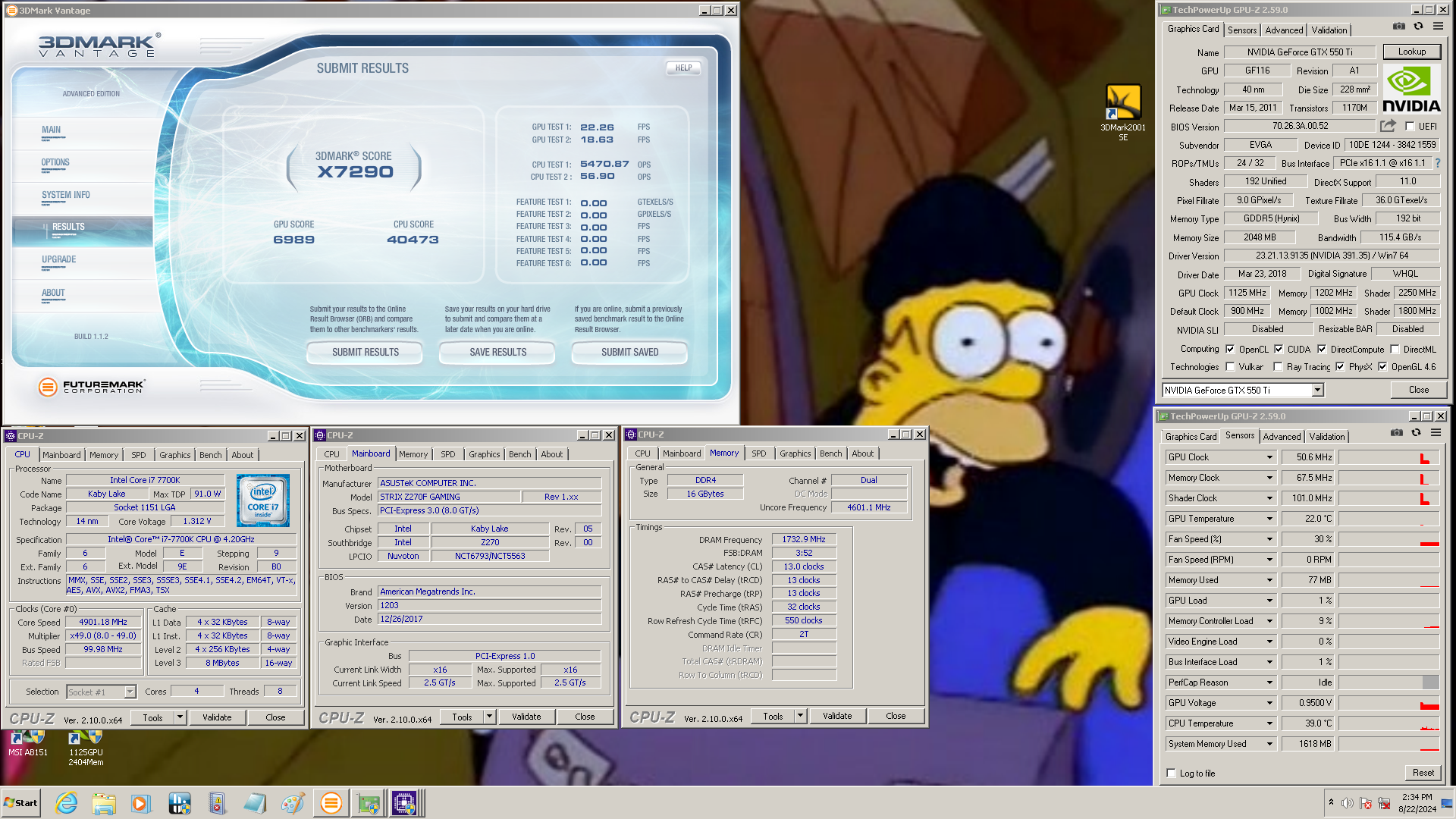The height and width of the screenshot is (819, 1456).
Task: Open the hamburger menu in GPU-Z Sensors window
Action: [x=1436, y=433]
